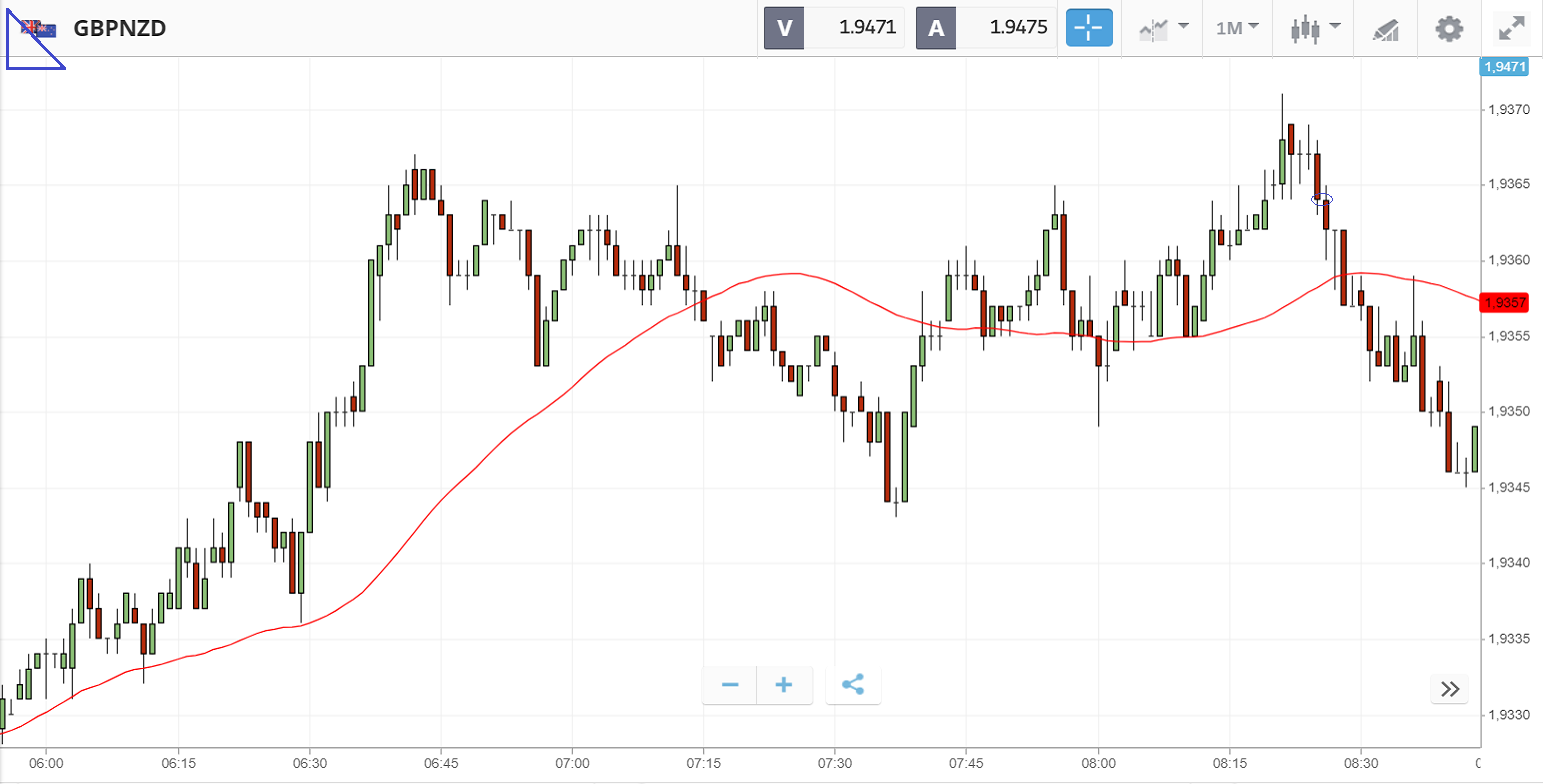Zoom in the chart with plus
Image resolution: width=1543 pixels, height=784 pixels.
coord(784,685)
